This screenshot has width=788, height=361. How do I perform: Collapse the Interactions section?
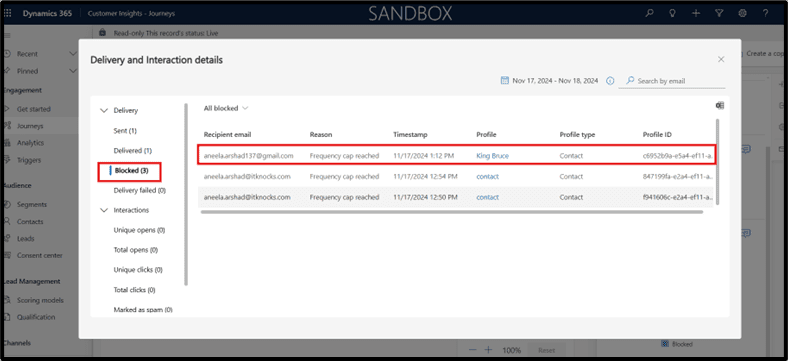click(104, 210)
